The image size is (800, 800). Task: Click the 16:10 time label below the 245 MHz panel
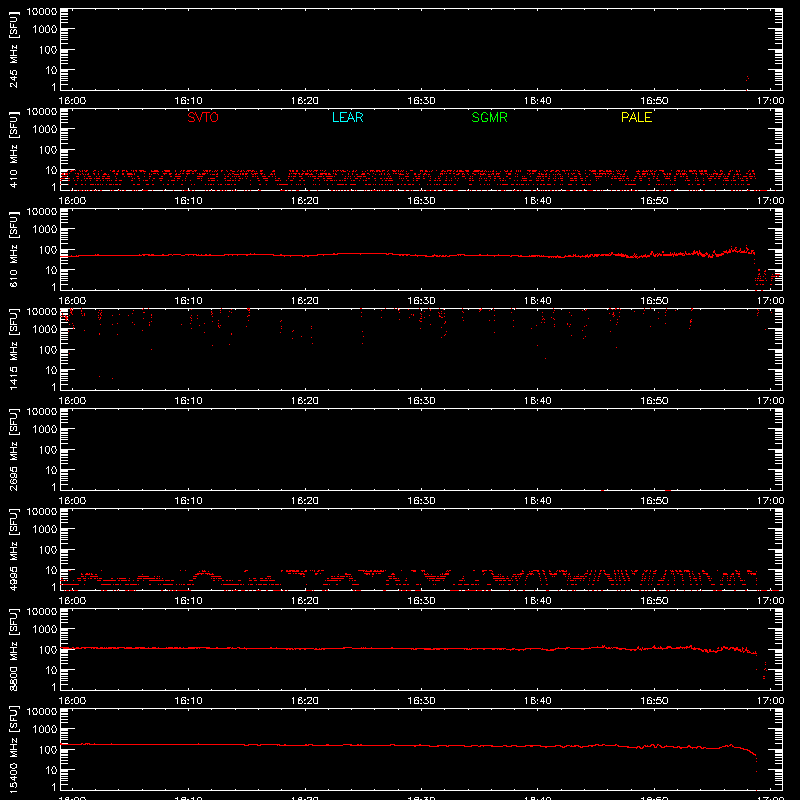coord(188,101)
